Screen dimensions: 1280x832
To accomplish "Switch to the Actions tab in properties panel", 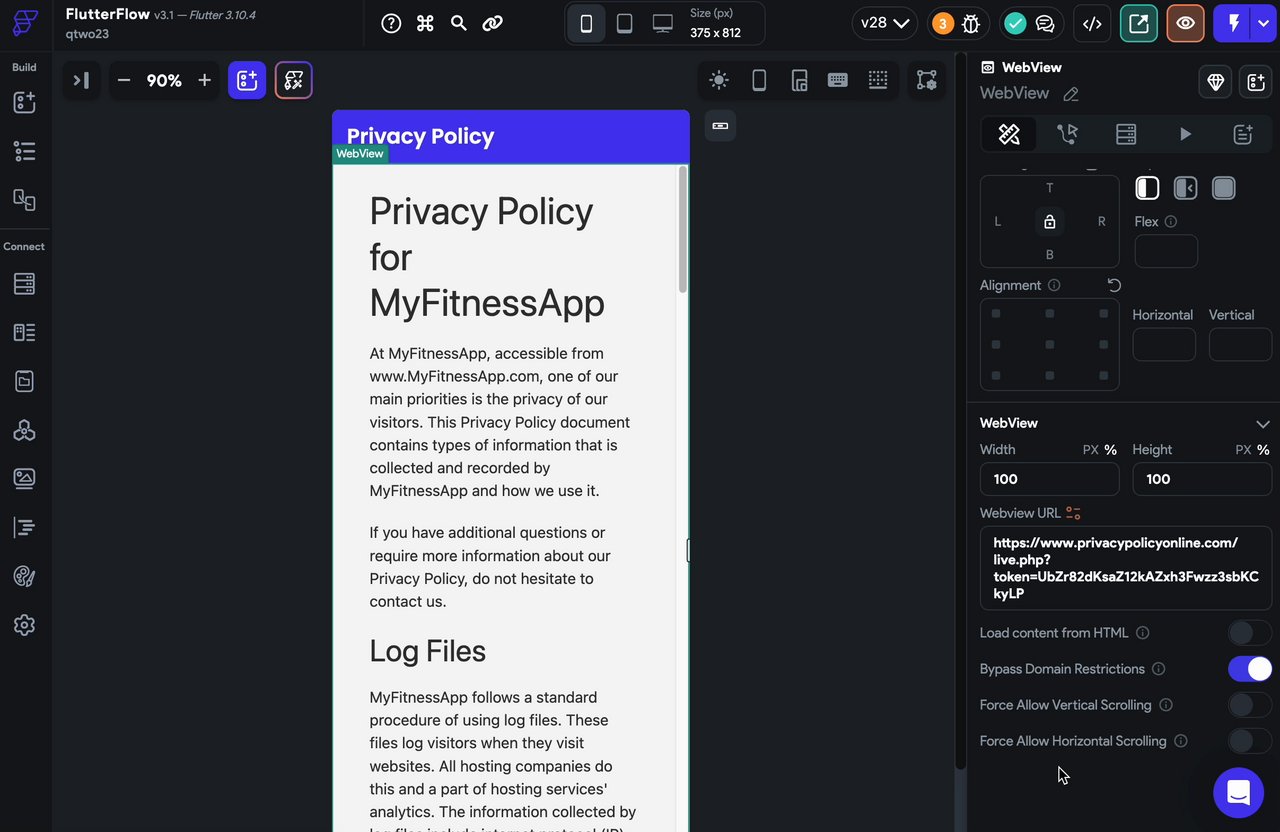I will [x=1067, y=134].
